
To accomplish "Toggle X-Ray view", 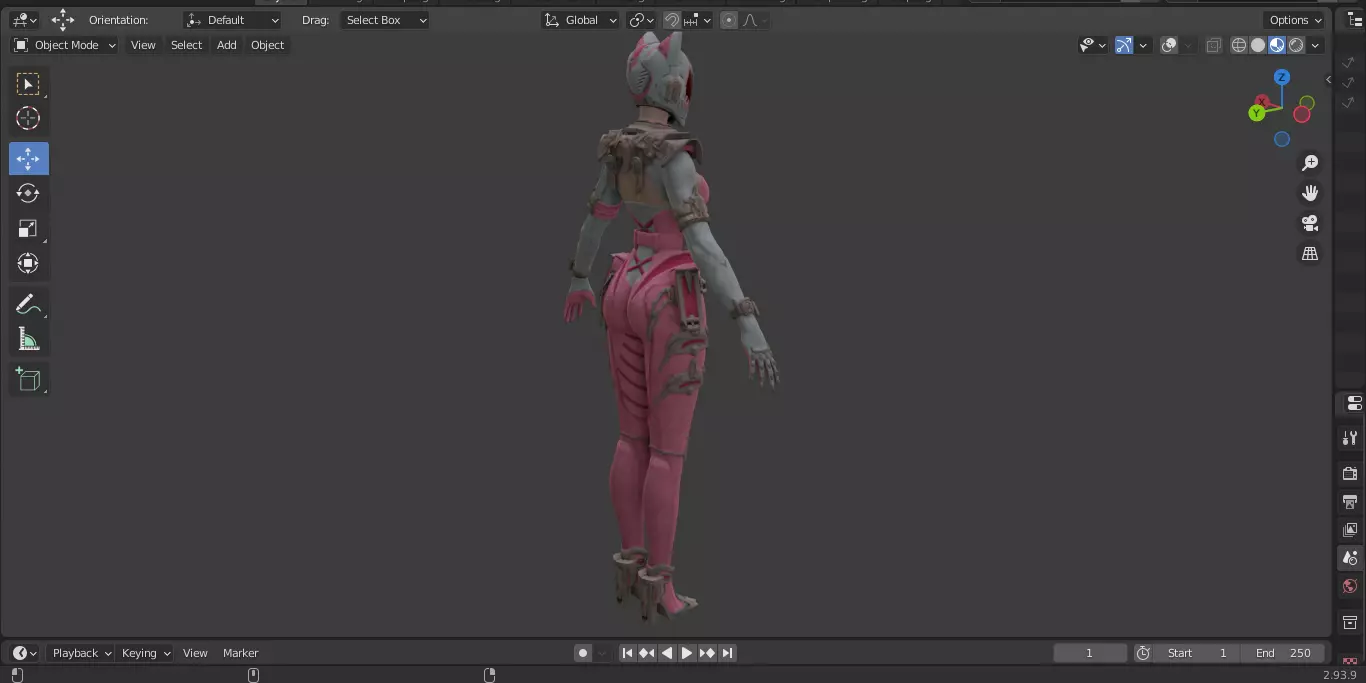I will click(x=1213, y=45).
